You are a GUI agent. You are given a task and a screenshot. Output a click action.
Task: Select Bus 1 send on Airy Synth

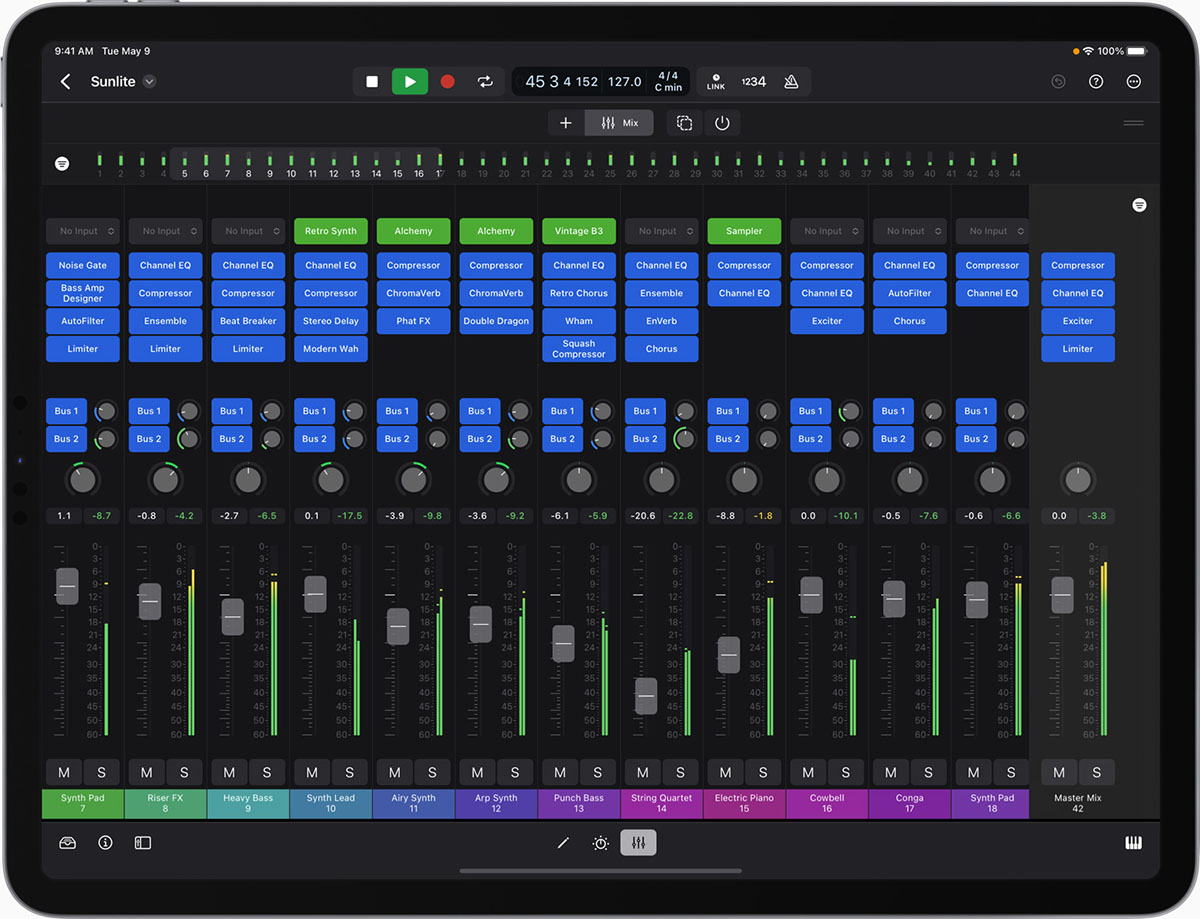tap(397, 411)
